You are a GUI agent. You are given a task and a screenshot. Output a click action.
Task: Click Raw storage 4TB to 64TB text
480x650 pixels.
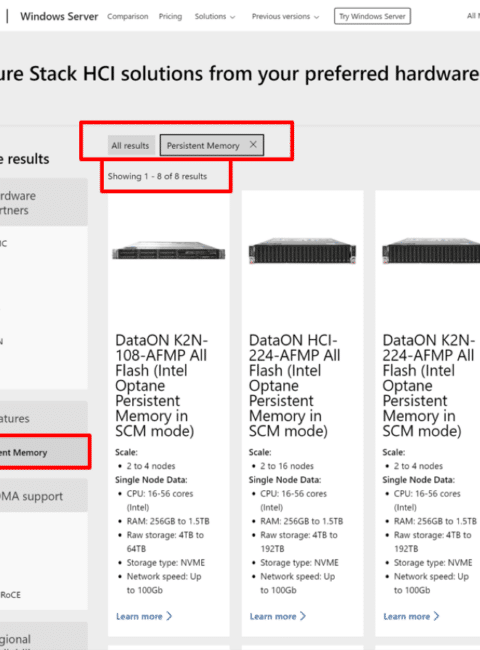pyautogui.click(x=165, y=542)
